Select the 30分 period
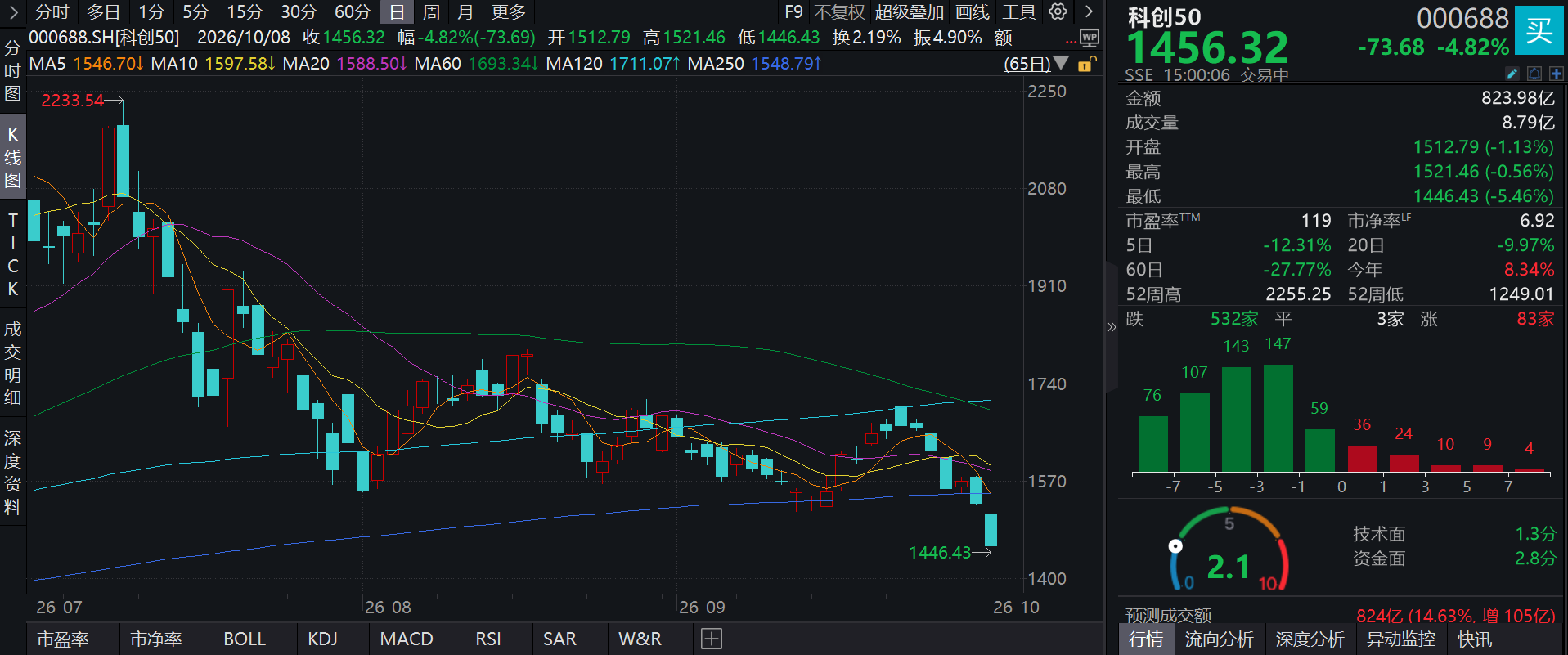The width and height of the screenshot is (1568, 655). [x=299, y=11]
